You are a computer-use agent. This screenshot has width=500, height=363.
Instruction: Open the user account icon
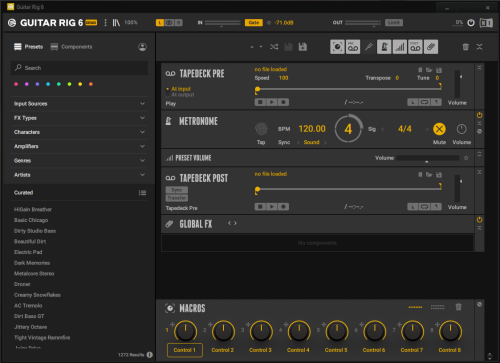[142, 47]
